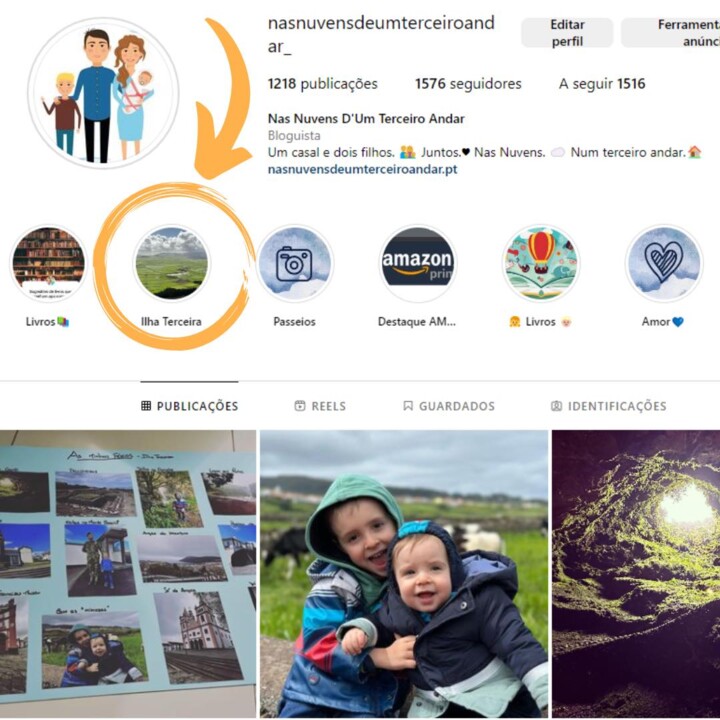This screenshot has width=720, height=720.
Task: Open the photo collage poster post
Action: tap(128, 574)
